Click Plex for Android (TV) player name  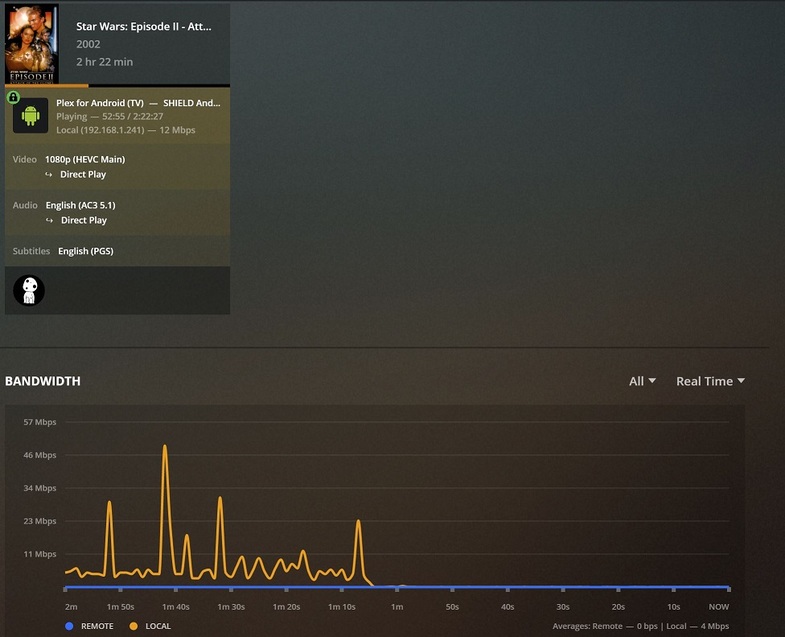[100, 103]
